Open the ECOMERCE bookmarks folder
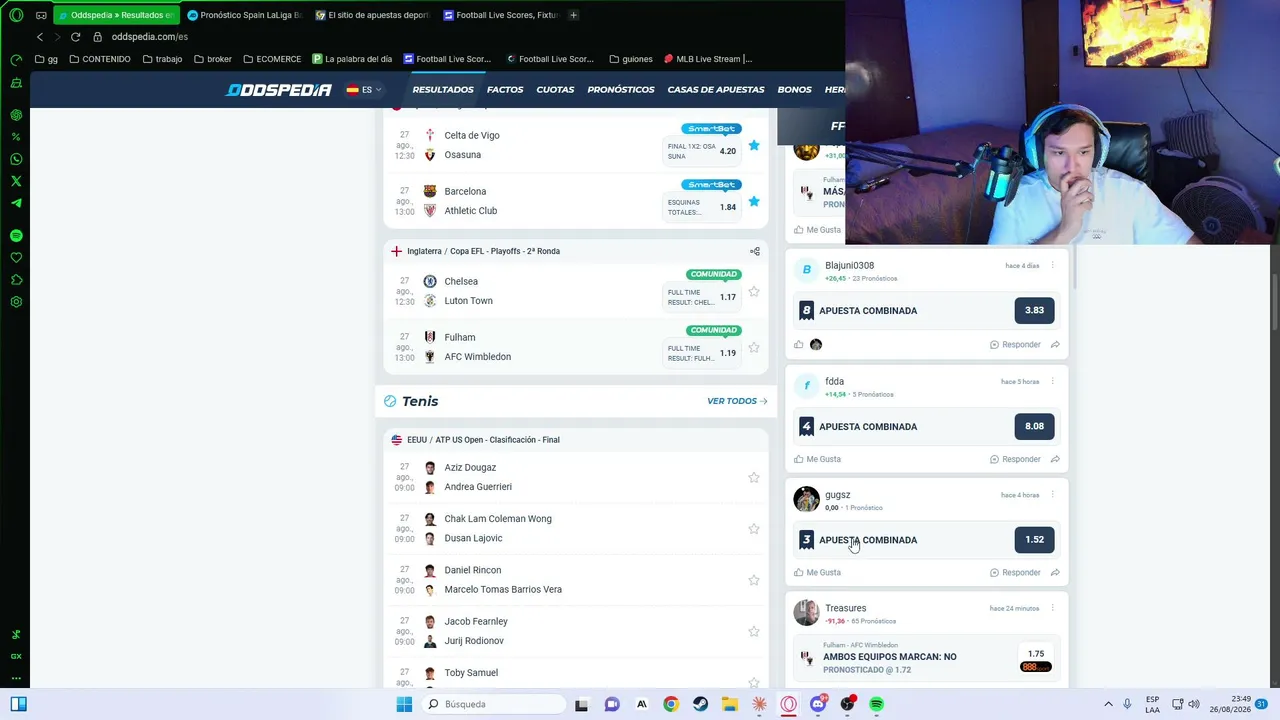 pyautogui.click(x=272, y=59)
